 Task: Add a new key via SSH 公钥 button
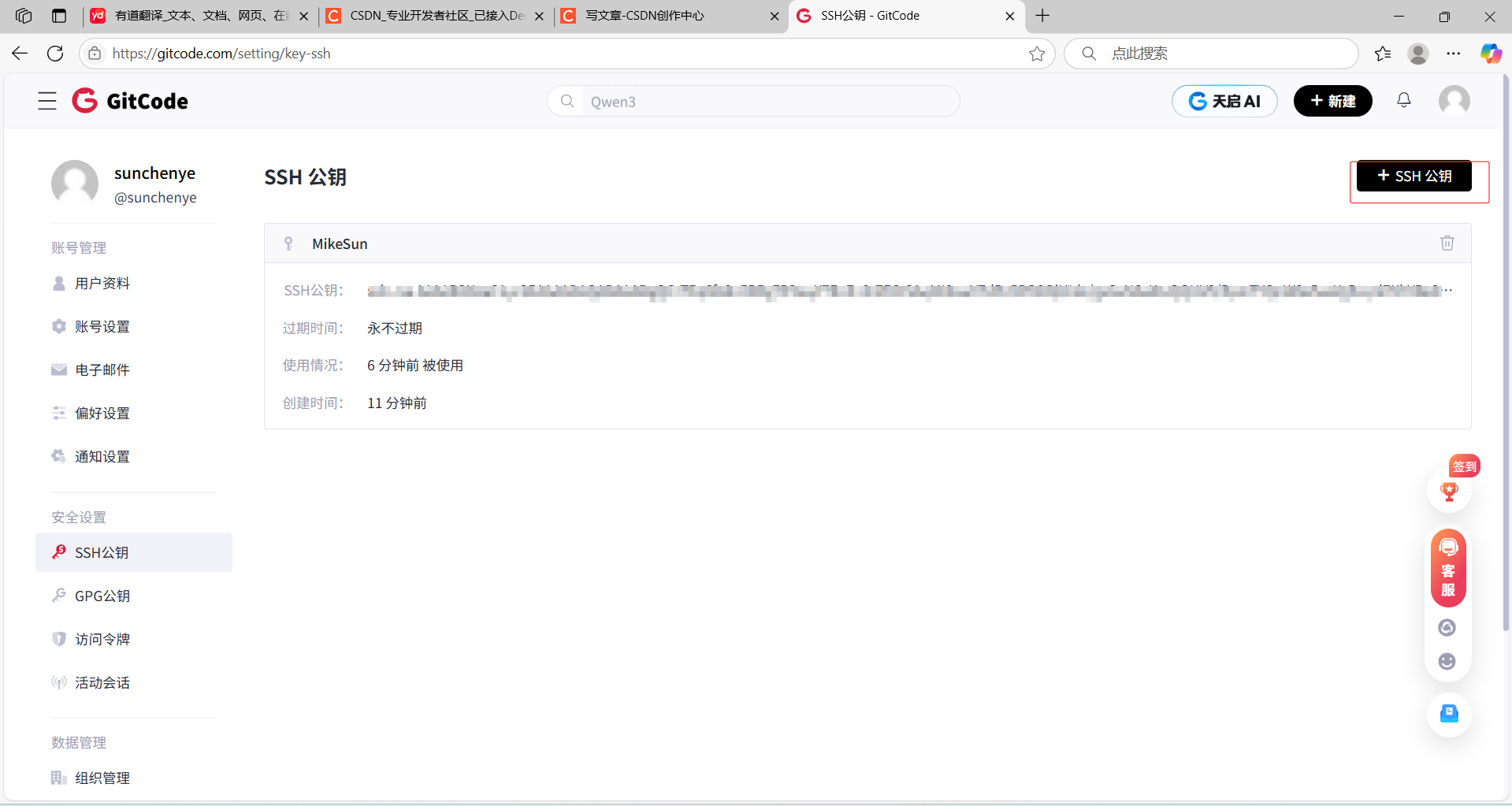tap(1413, 176)
